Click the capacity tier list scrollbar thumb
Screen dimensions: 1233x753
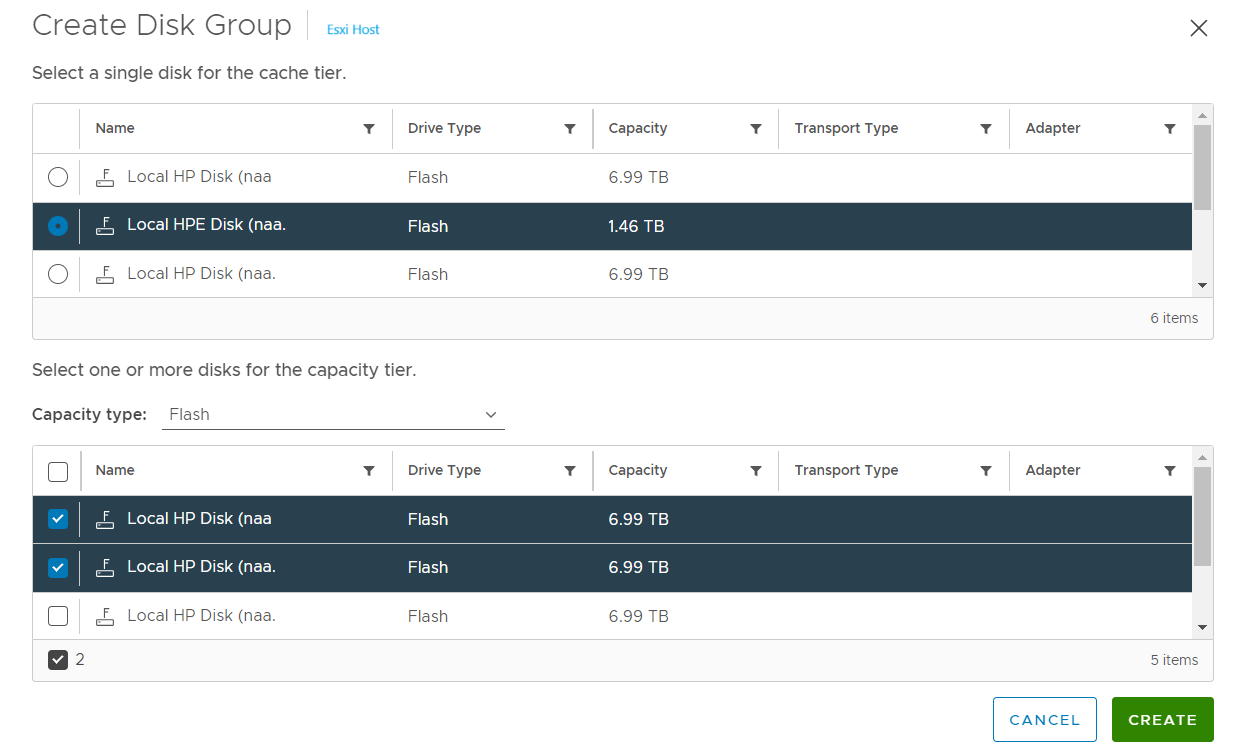tap(1203, 516)
